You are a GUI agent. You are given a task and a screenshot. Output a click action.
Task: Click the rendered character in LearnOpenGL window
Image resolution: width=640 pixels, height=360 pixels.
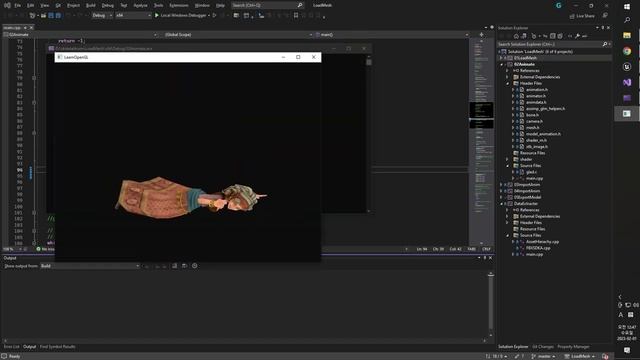[191, 198]
